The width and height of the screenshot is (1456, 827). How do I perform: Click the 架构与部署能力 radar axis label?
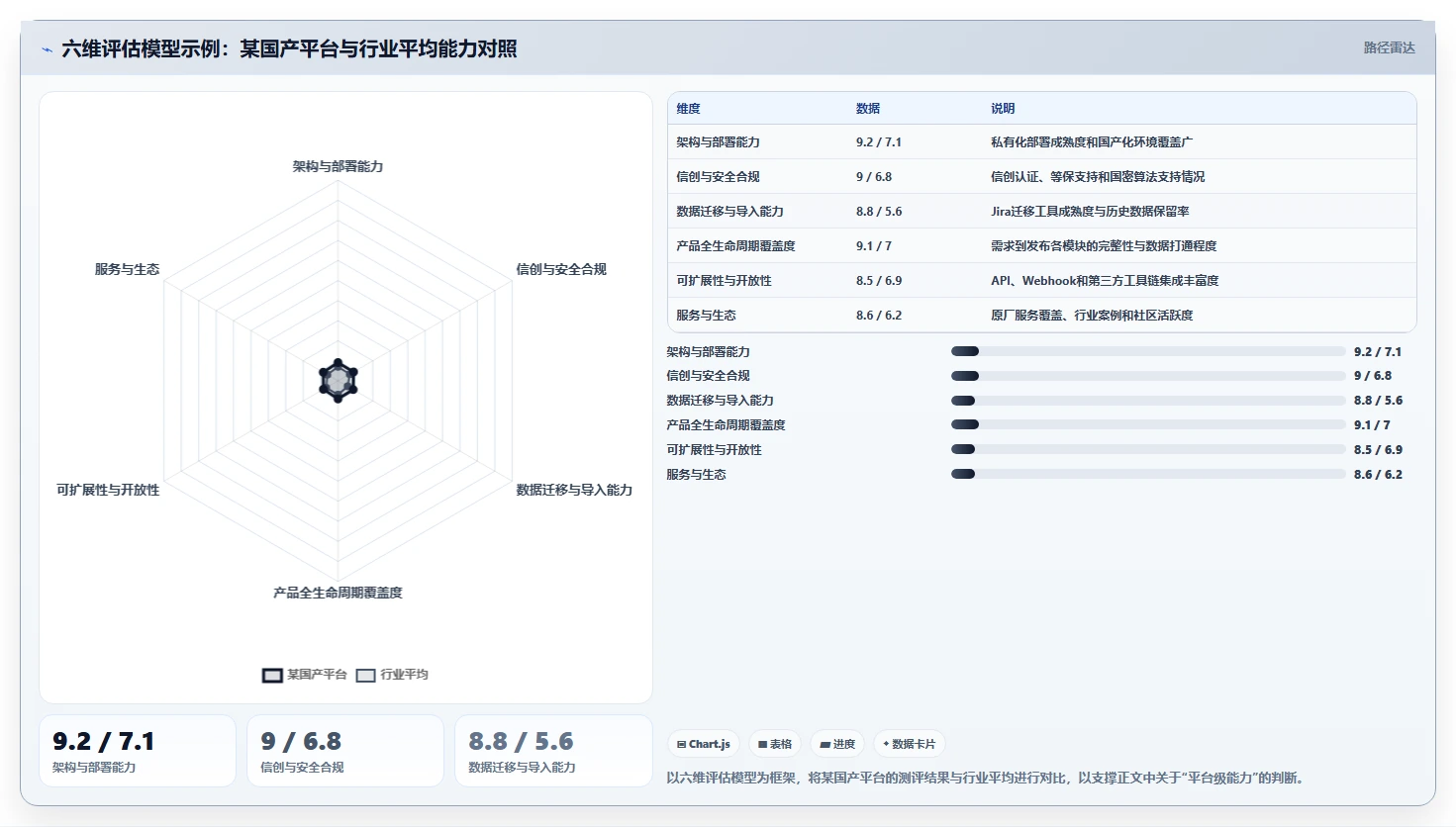(x=338, y=166)
